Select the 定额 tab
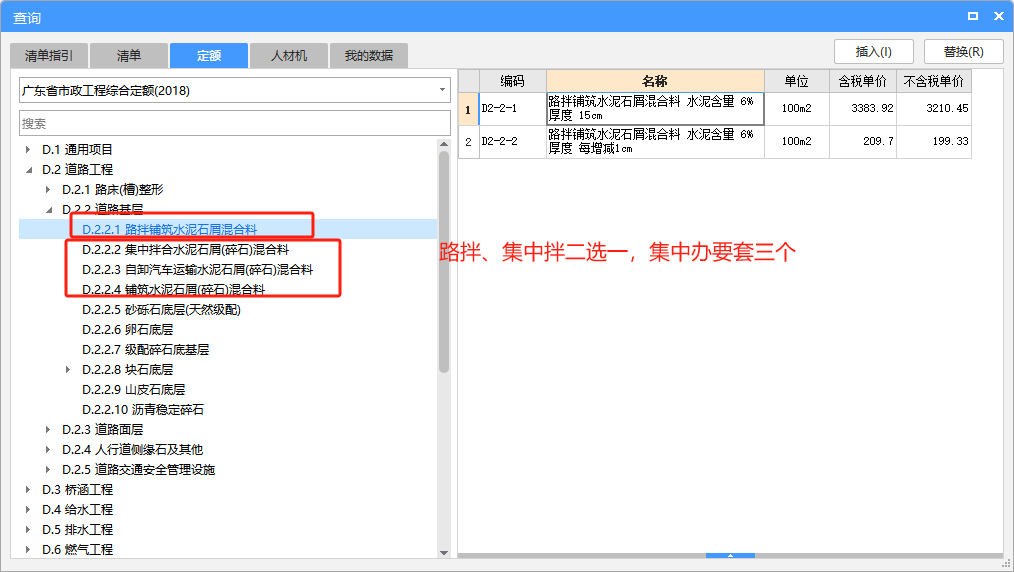 click(x=209, y=56)
